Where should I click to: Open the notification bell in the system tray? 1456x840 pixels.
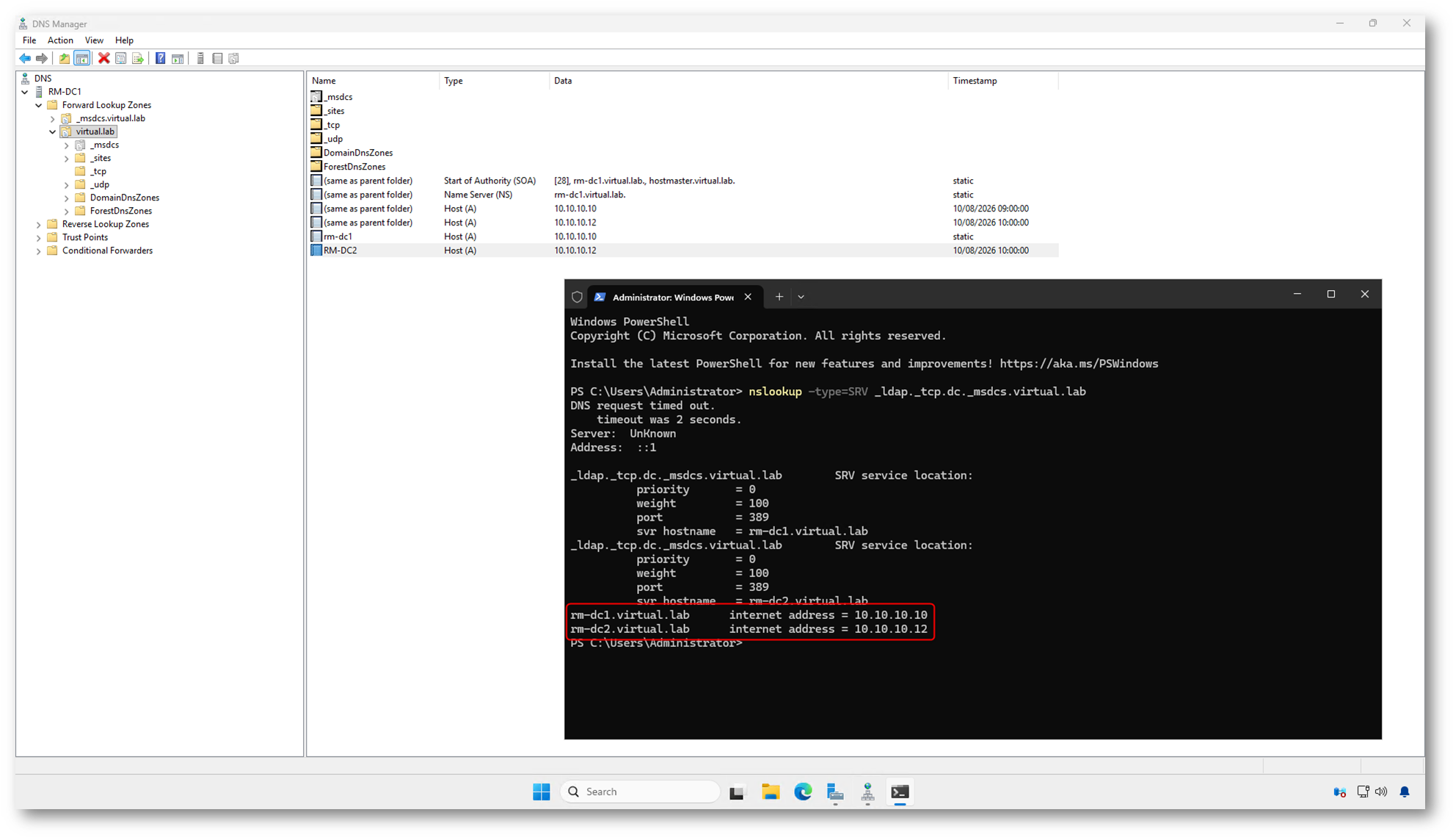click(x=1405, y=792)
